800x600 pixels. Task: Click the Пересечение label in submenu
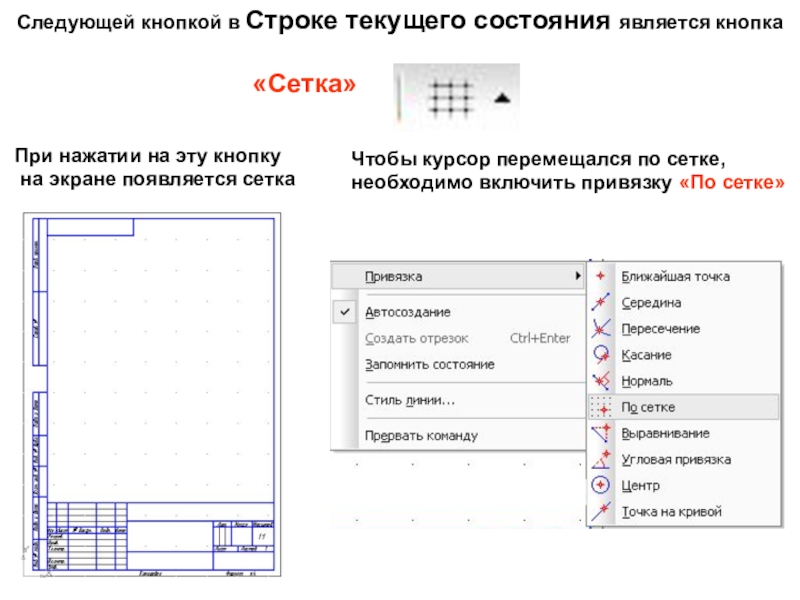661,329
